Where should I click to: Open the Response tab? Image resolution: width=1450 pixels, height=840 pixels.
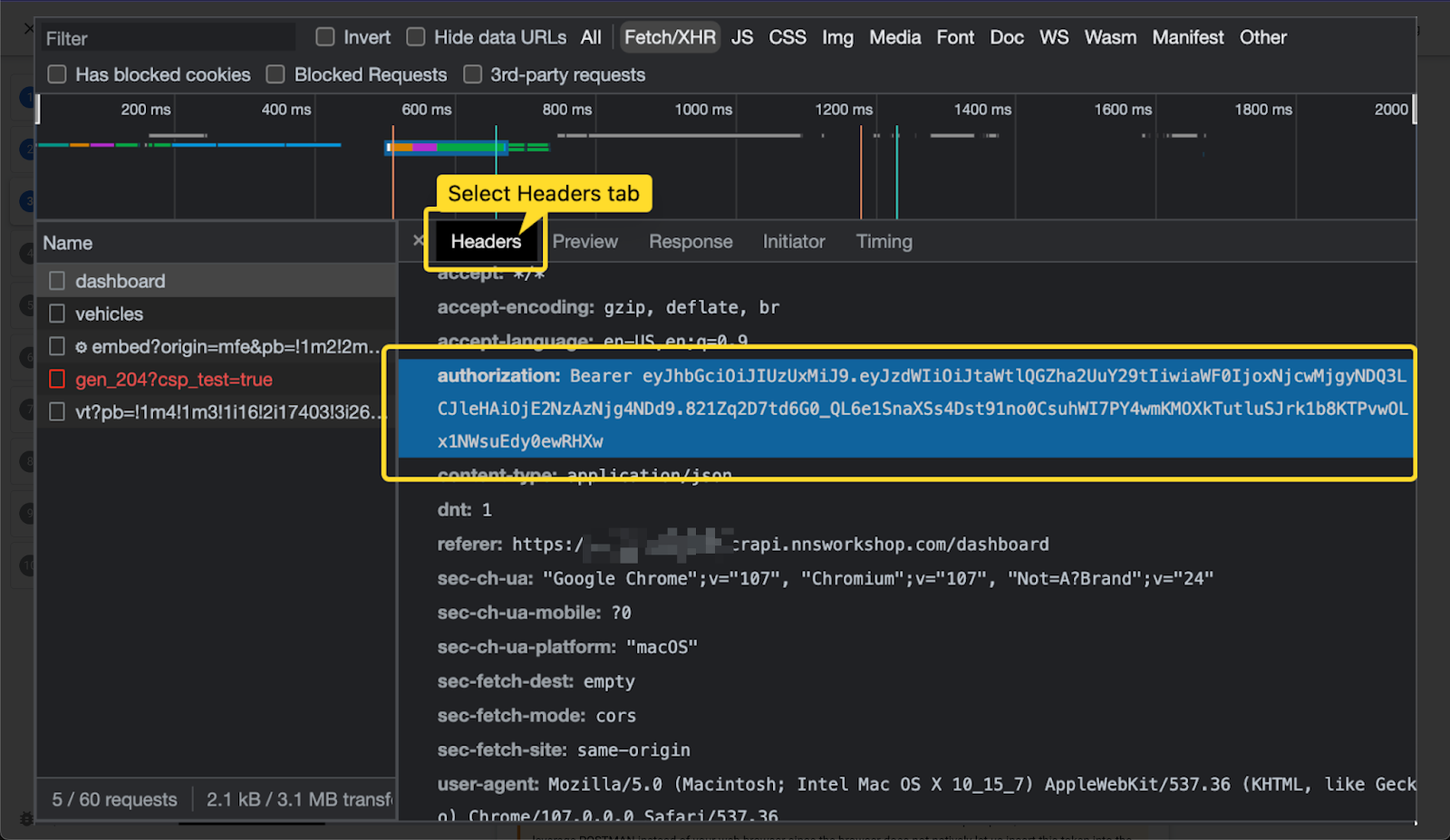click(691, 242)
